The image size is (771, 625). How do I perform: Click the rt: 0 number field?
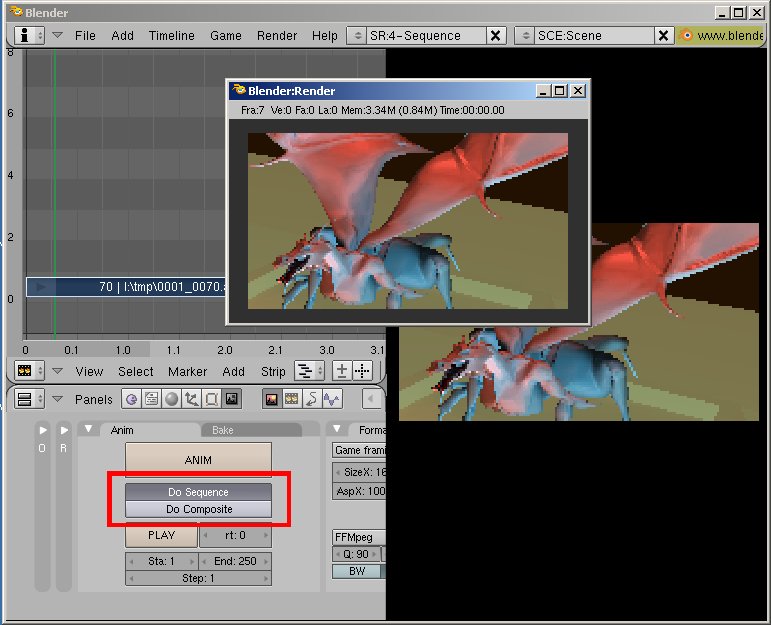click(235, 535)
